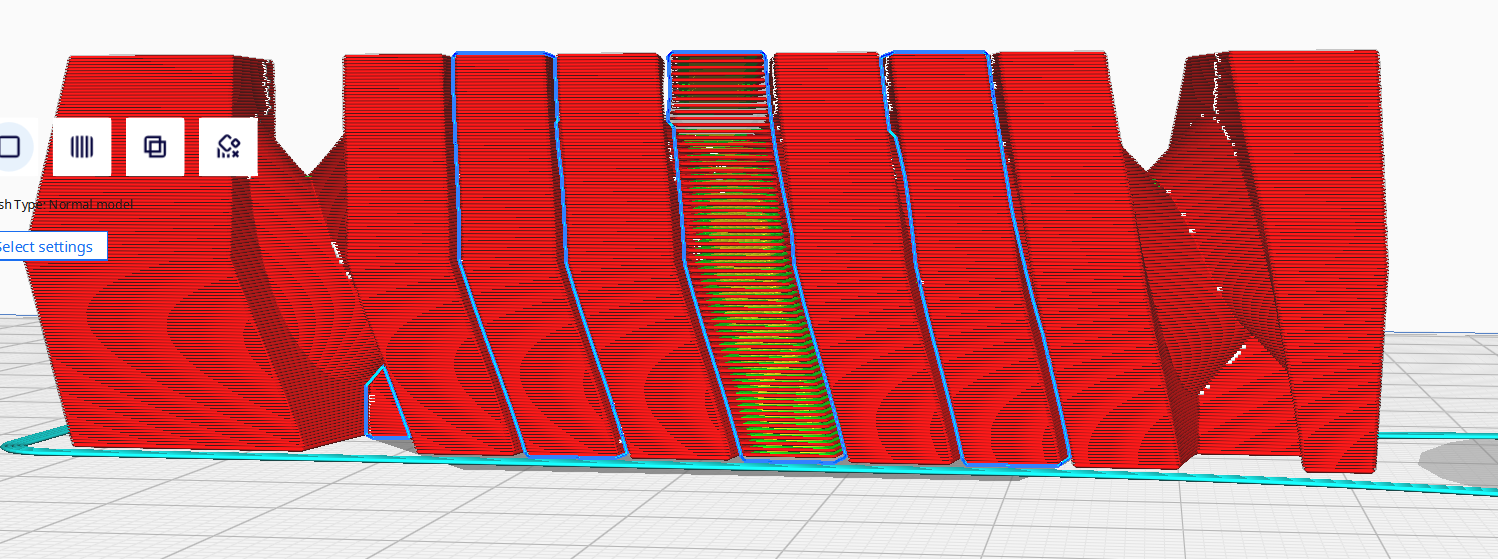The width and height of the screenshot is (1498, 559).
Task: Pick the Don't support overlaps icon
Action: tap(228, 147)
